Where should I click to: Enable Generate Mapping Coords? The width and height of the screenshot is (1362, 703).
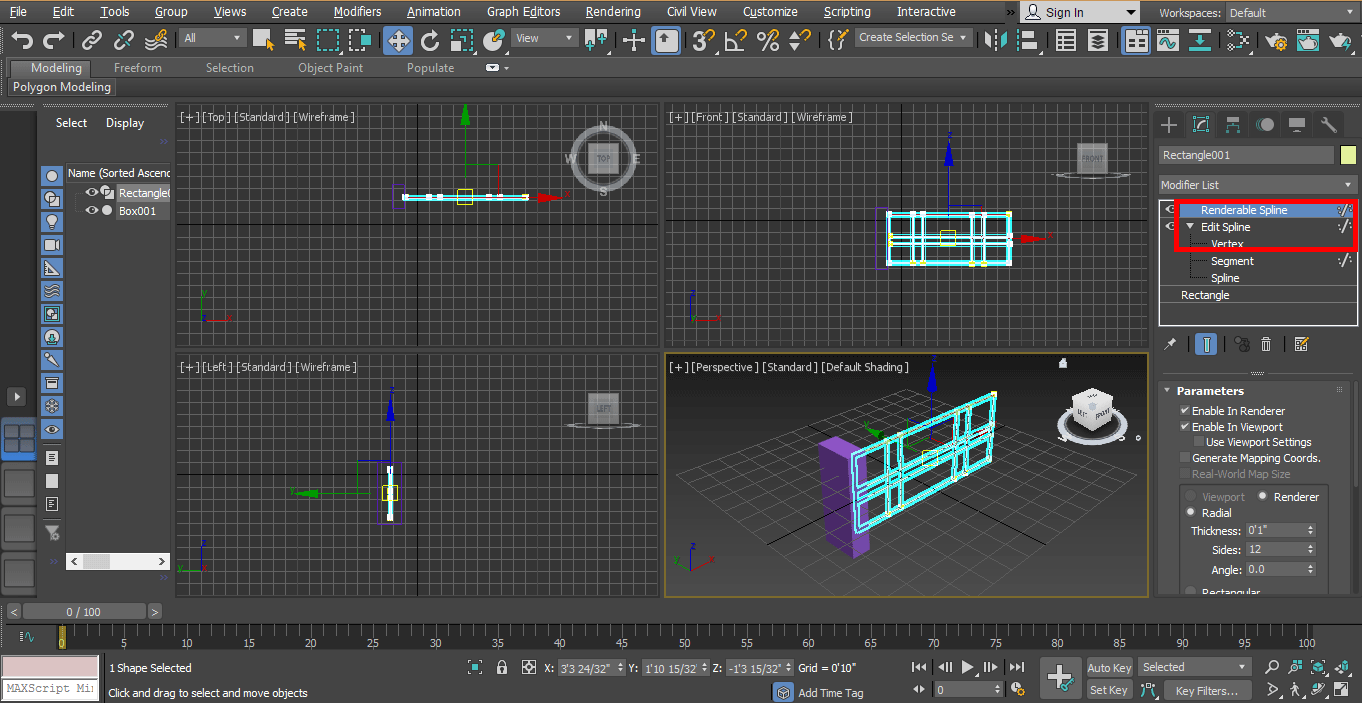(x=1186, y=457)
